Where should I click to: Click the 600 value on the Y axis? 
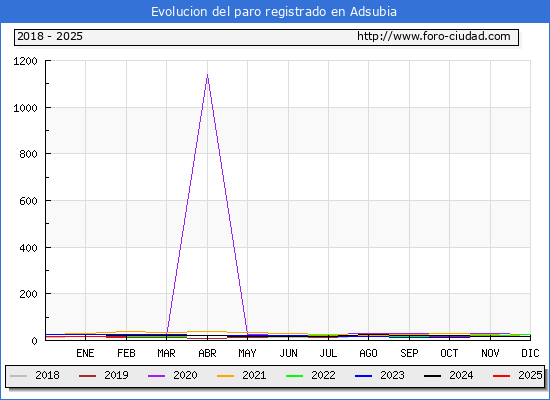(x=28, y=201)
